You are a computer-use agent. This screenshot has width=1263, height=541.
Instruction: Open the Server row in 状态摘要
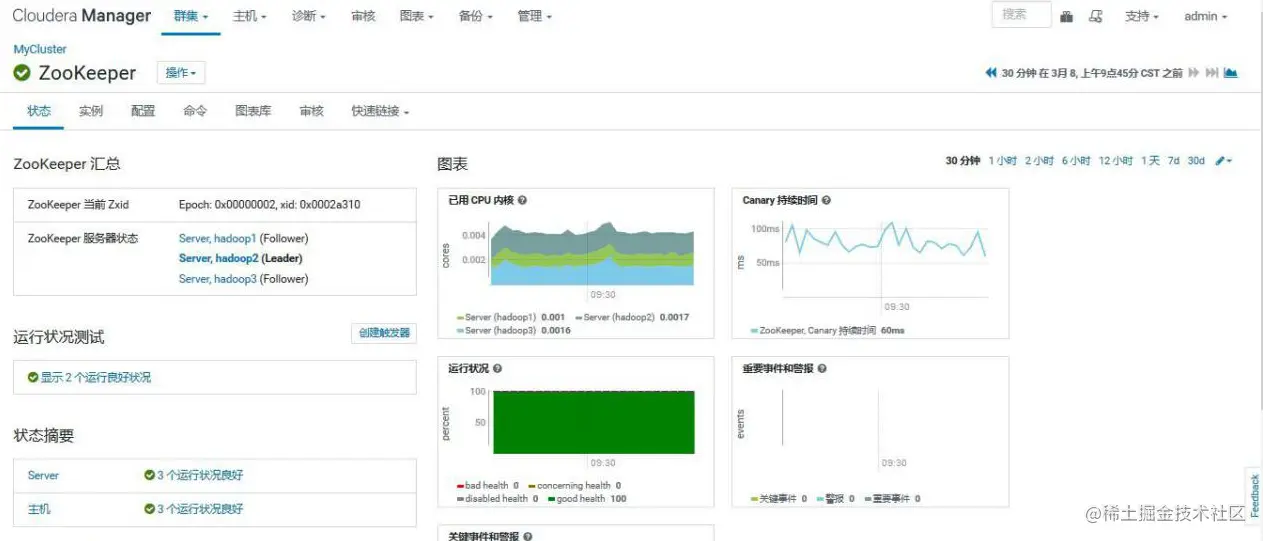43,475
